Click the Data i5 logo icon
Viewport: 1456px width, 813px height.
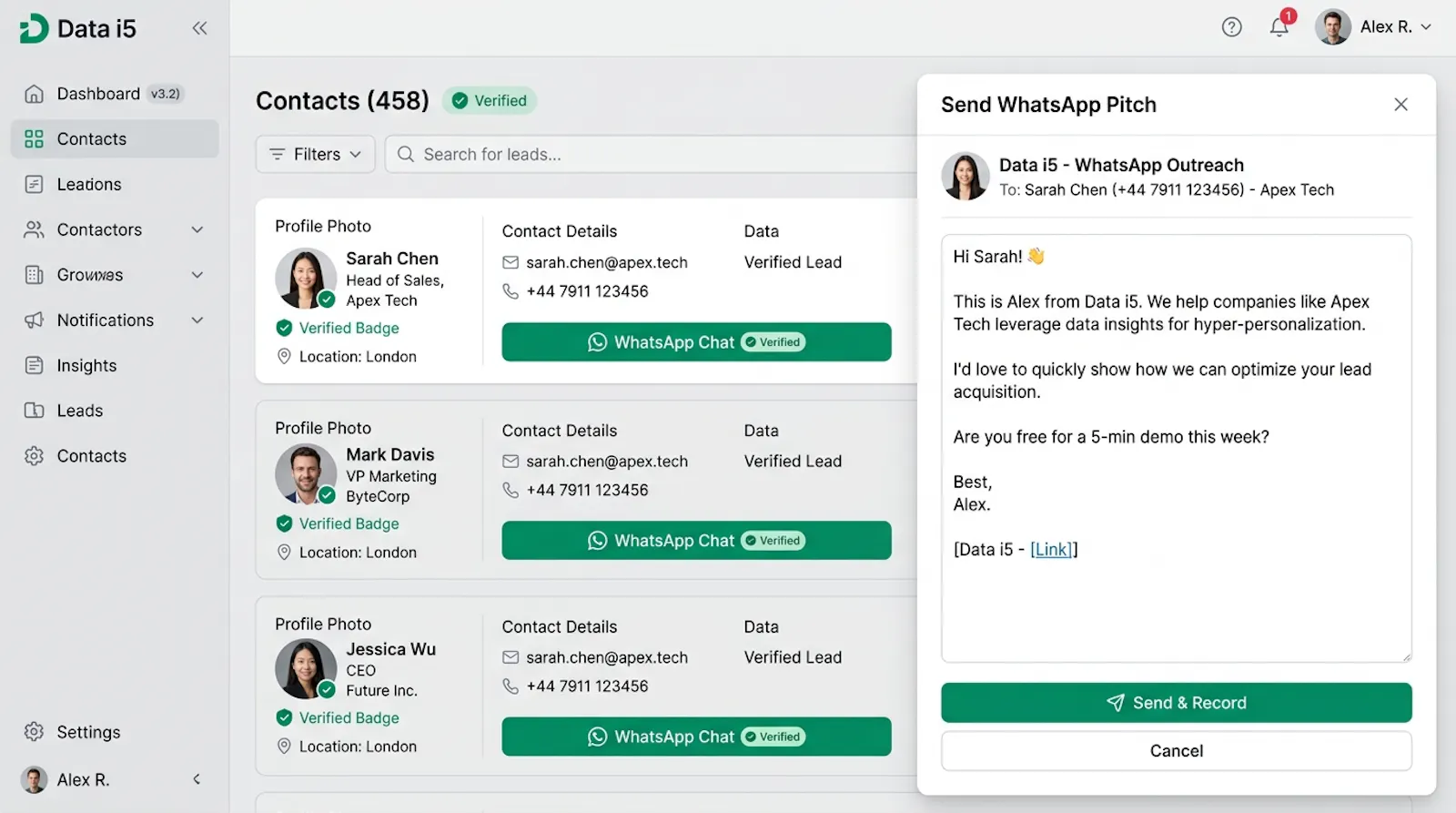click(34, 28)
